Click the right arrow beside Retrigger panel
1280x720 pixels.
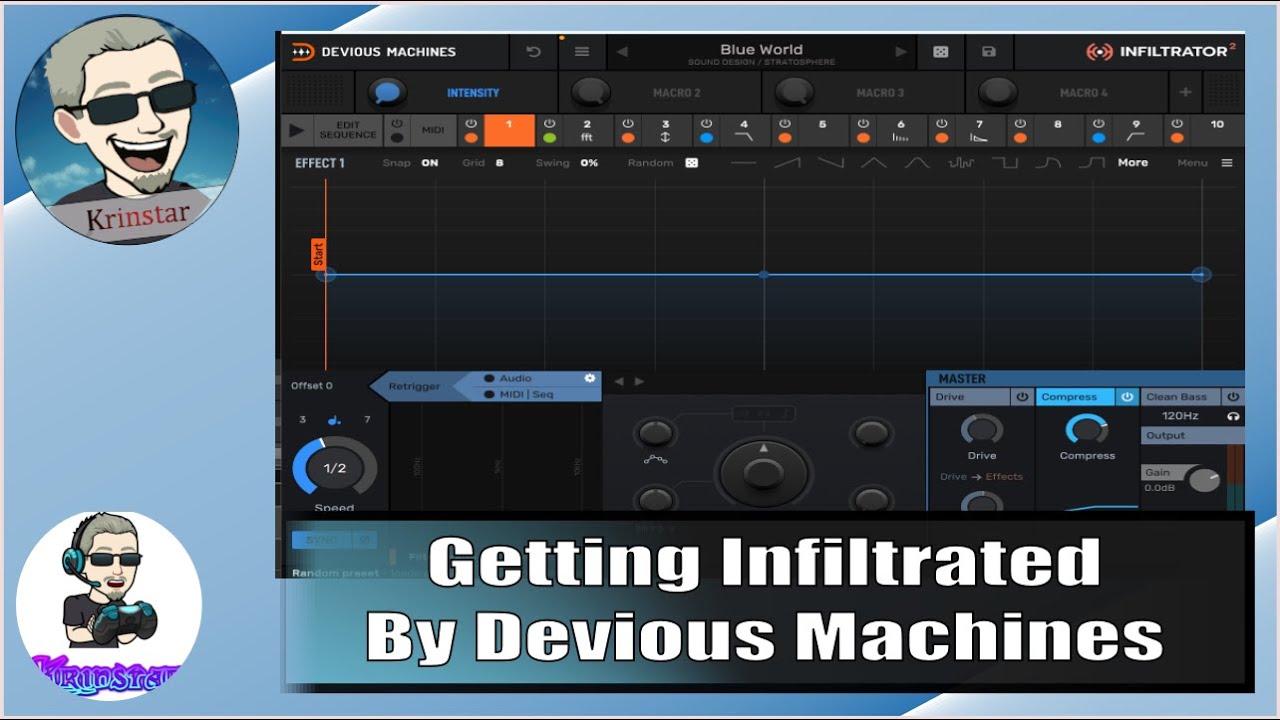[x=639, y=381]
